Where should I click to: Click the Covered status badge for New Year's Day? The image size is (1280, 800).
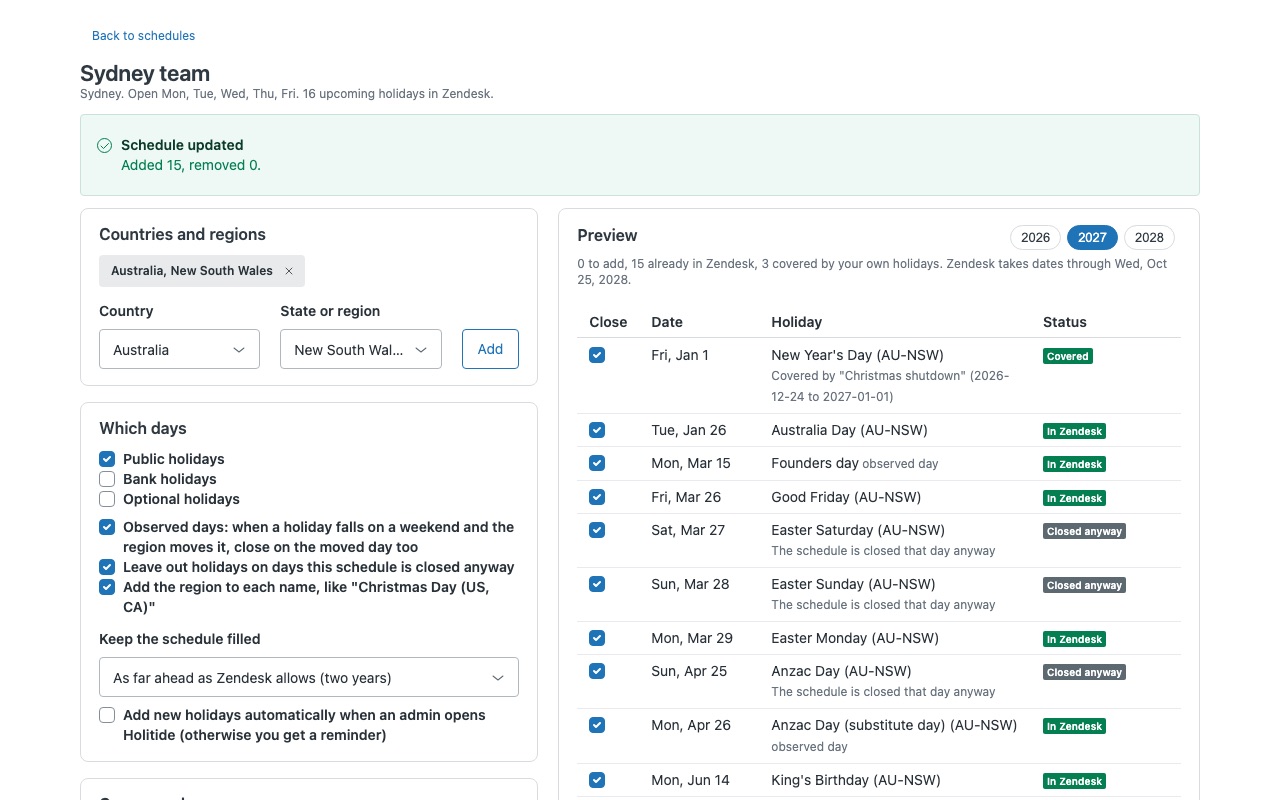1068,356
